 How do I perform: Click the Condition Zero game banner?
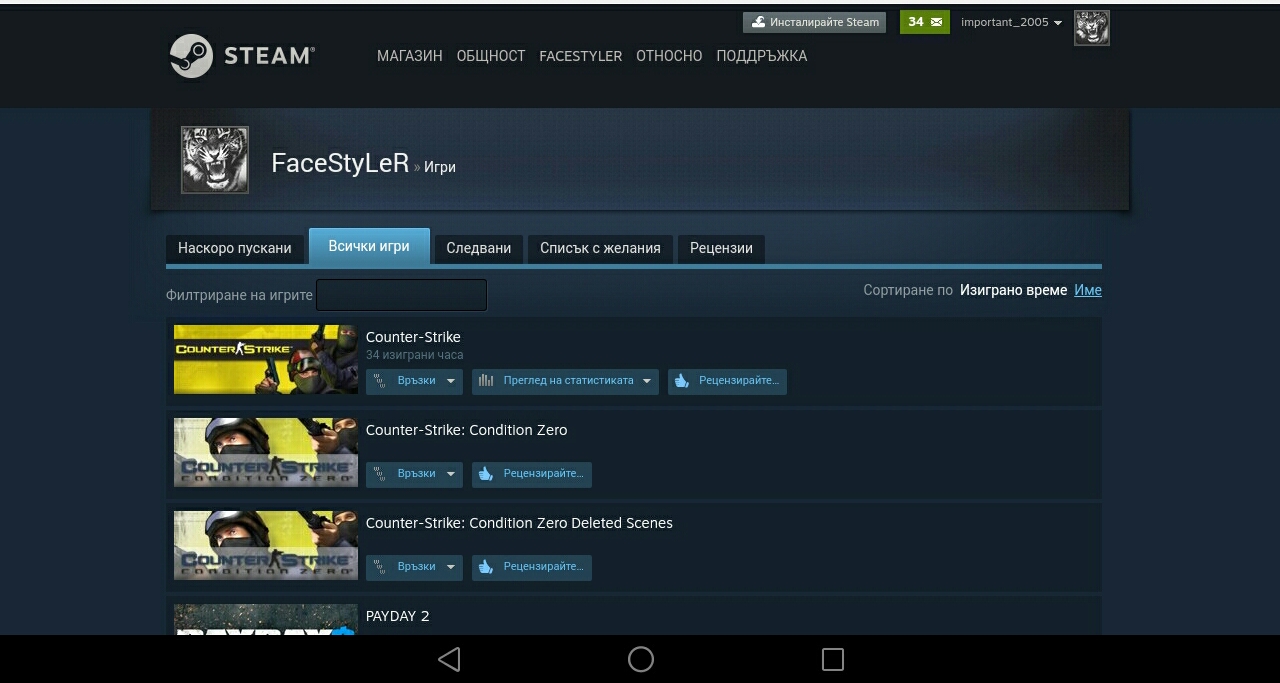pos(265,452)
